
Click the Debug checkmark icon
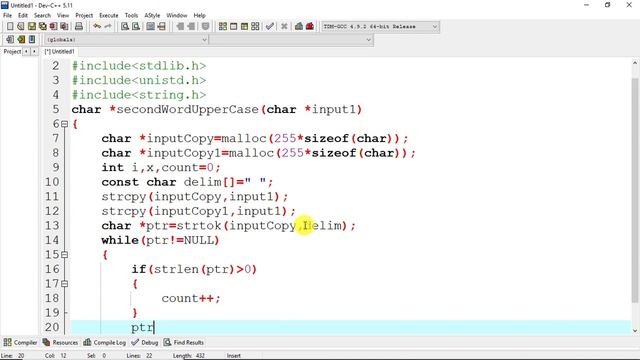[x=270, y=27]
